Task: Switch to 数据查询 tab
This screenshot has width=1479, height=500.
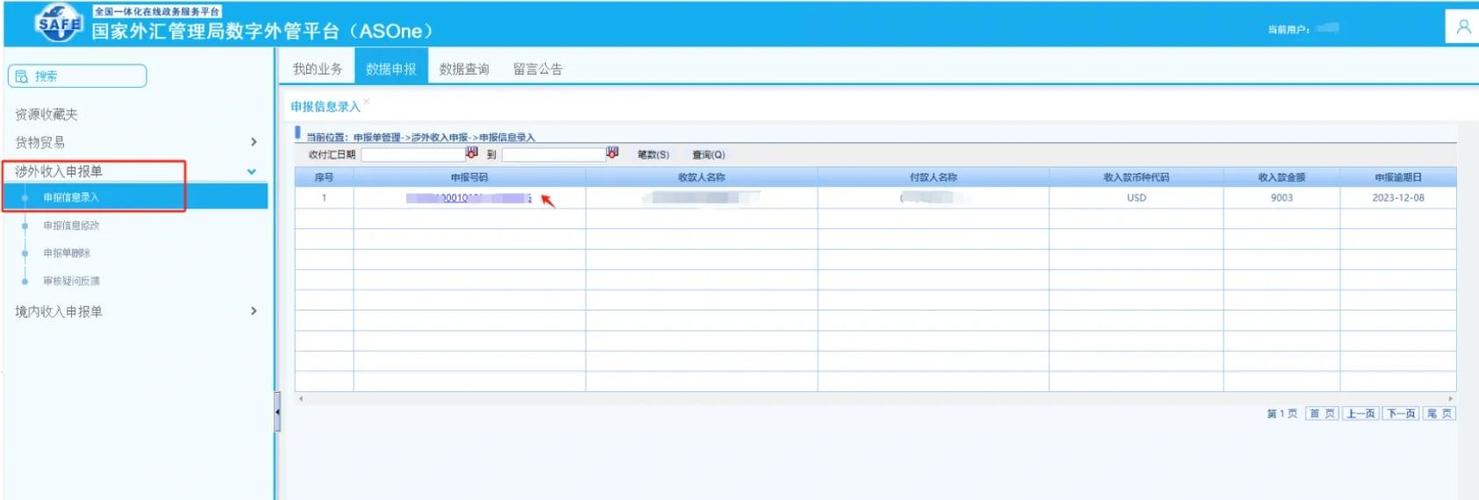Action: point(464,69)
